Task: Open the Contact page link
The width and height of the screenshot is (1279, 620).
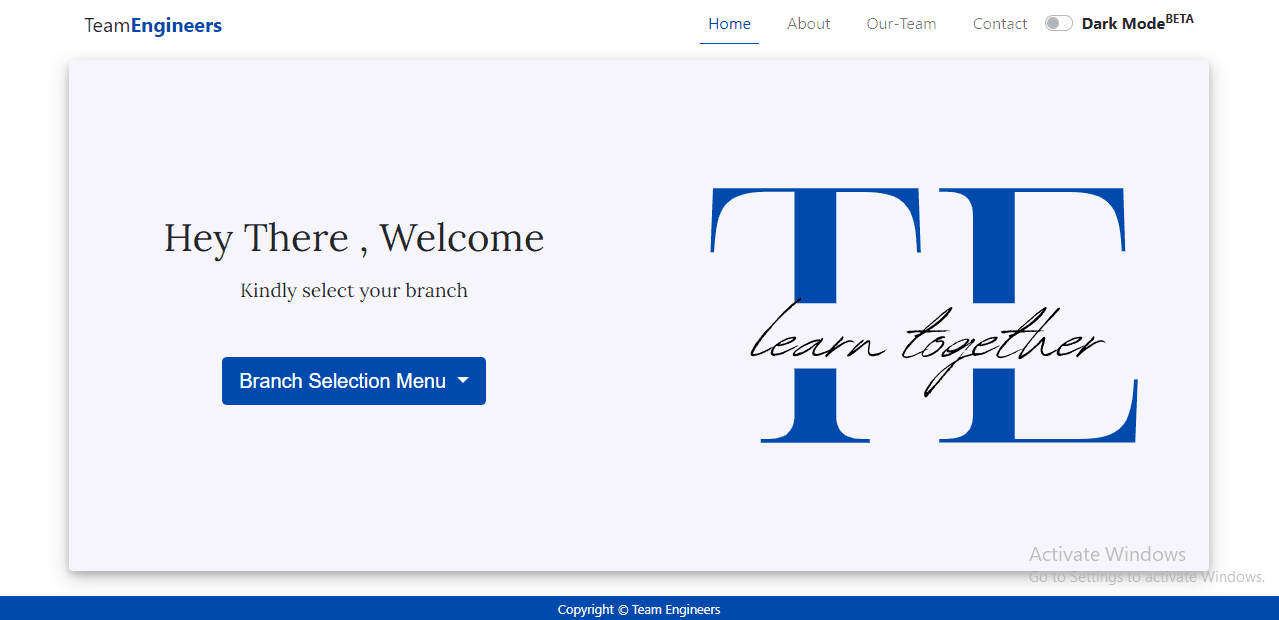Action: 999,24
